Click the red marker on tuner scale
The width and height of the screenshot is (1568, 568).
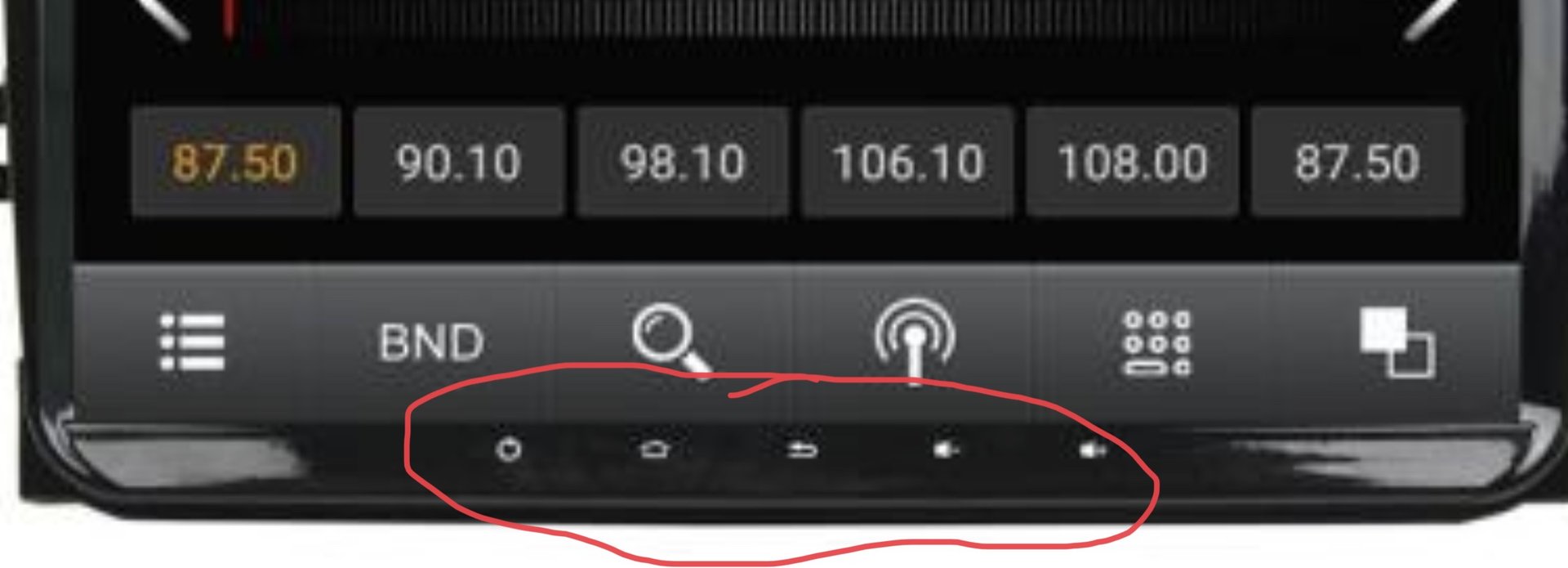tap(229, 18)
